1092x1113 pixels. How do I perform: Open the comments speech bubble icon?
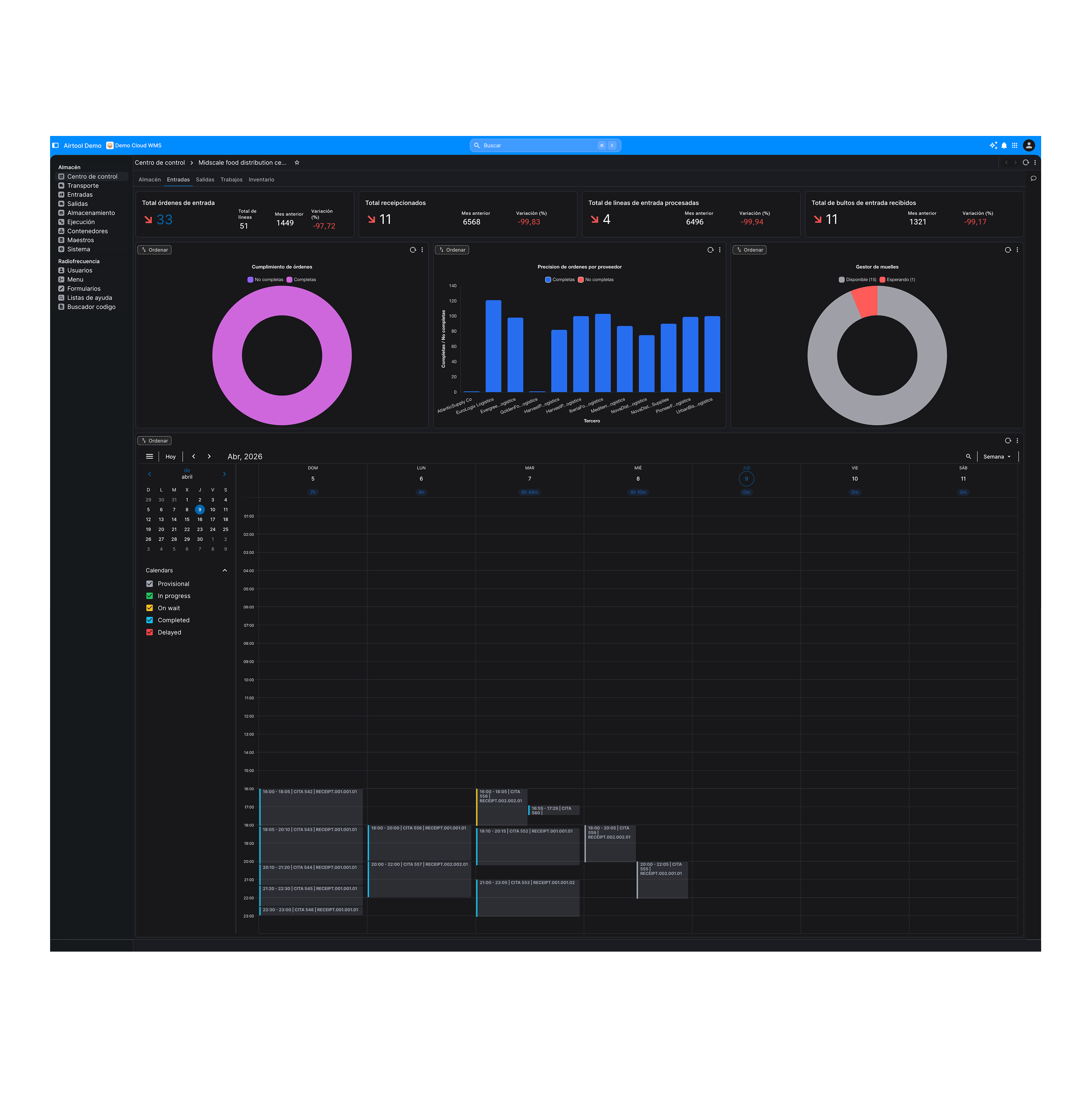point(1033,178)
